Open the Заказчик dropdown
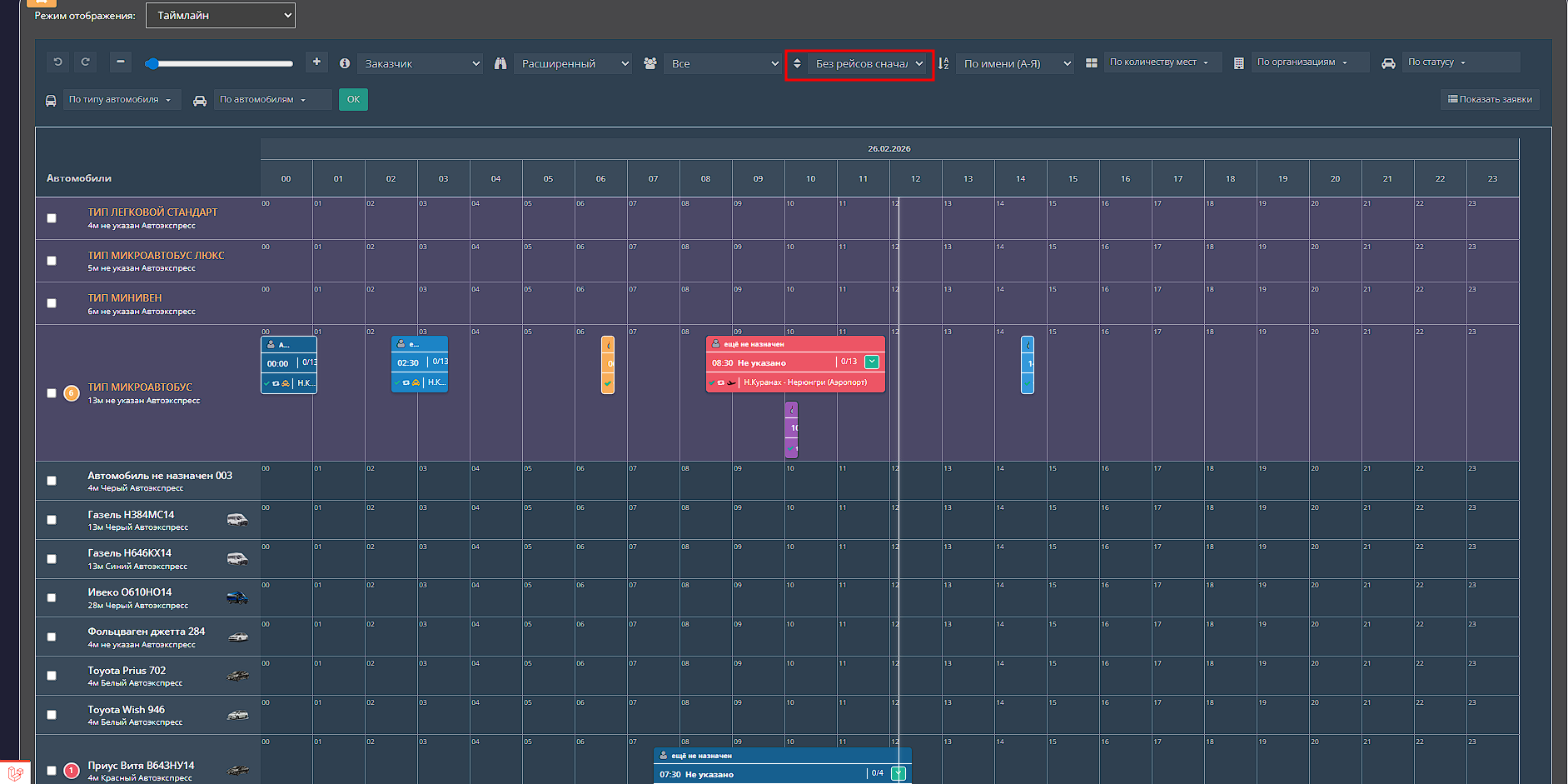This screenshot has width=1568, height=784. (x=421, y=63)
